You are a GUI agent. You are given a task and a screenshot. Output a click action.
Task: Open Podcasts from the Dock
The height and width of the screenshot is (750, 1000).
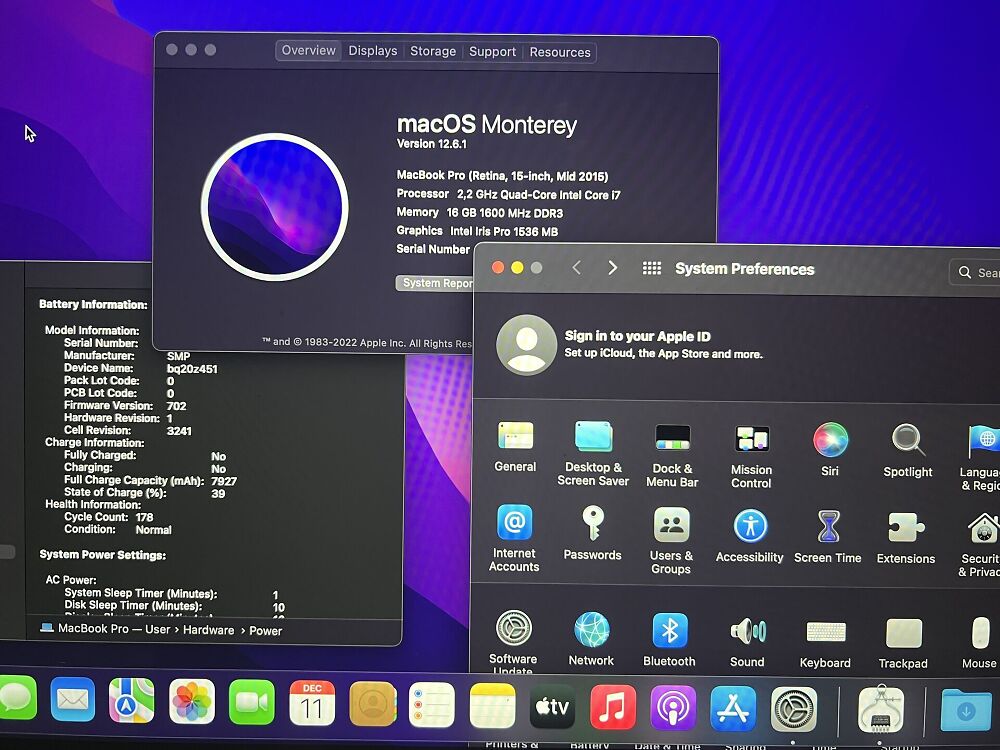pos(673,708)
